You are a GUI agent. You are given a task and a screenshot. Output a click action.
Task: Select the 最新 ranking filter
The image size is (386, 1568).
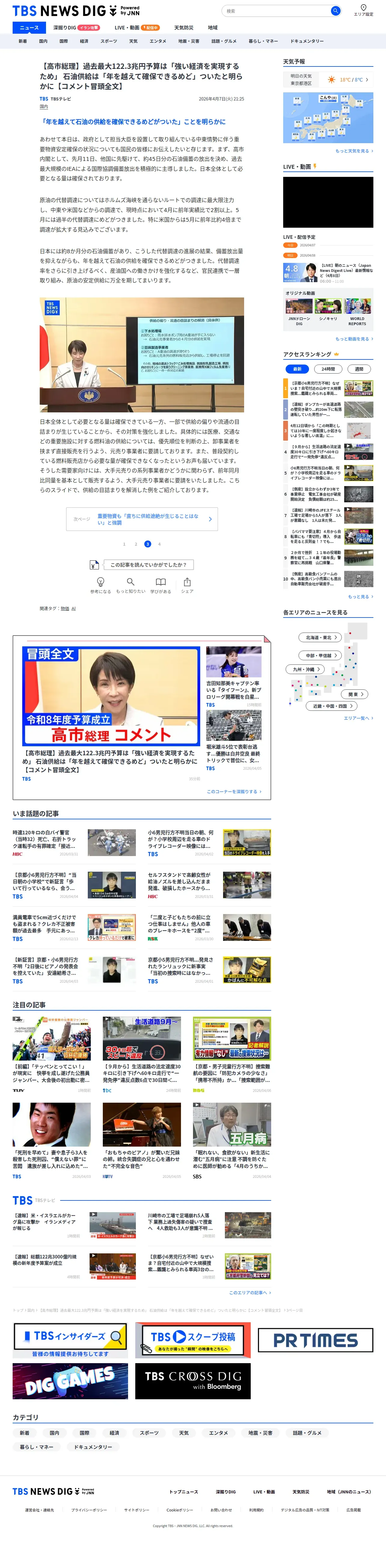297,369
